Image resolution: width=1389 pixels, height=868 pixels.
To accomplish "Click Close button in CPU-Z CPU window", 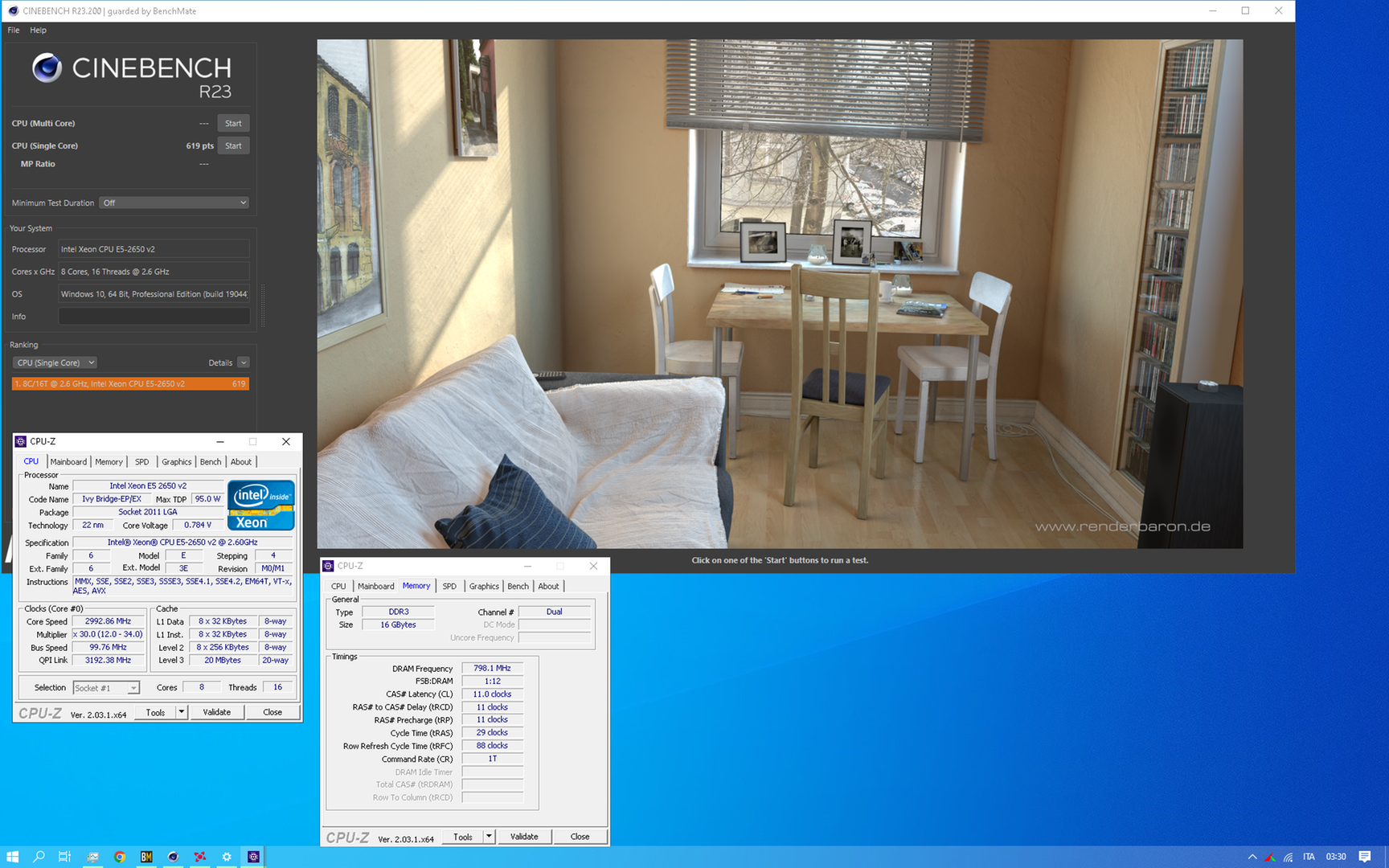I will (272, 712).
